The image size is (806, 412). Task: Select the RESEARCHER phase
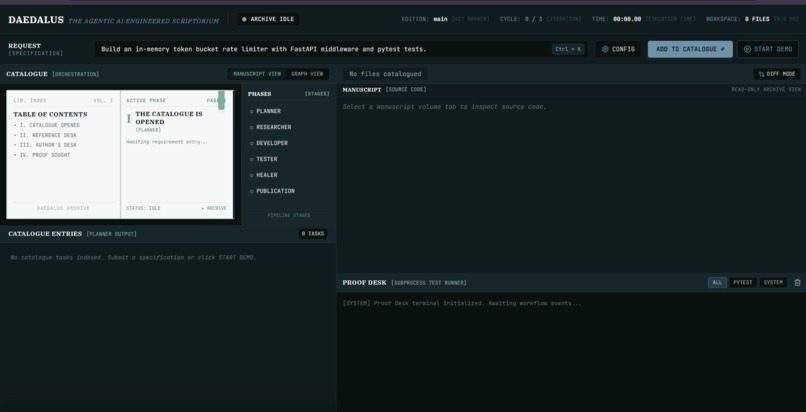click(x=270, y=127)
